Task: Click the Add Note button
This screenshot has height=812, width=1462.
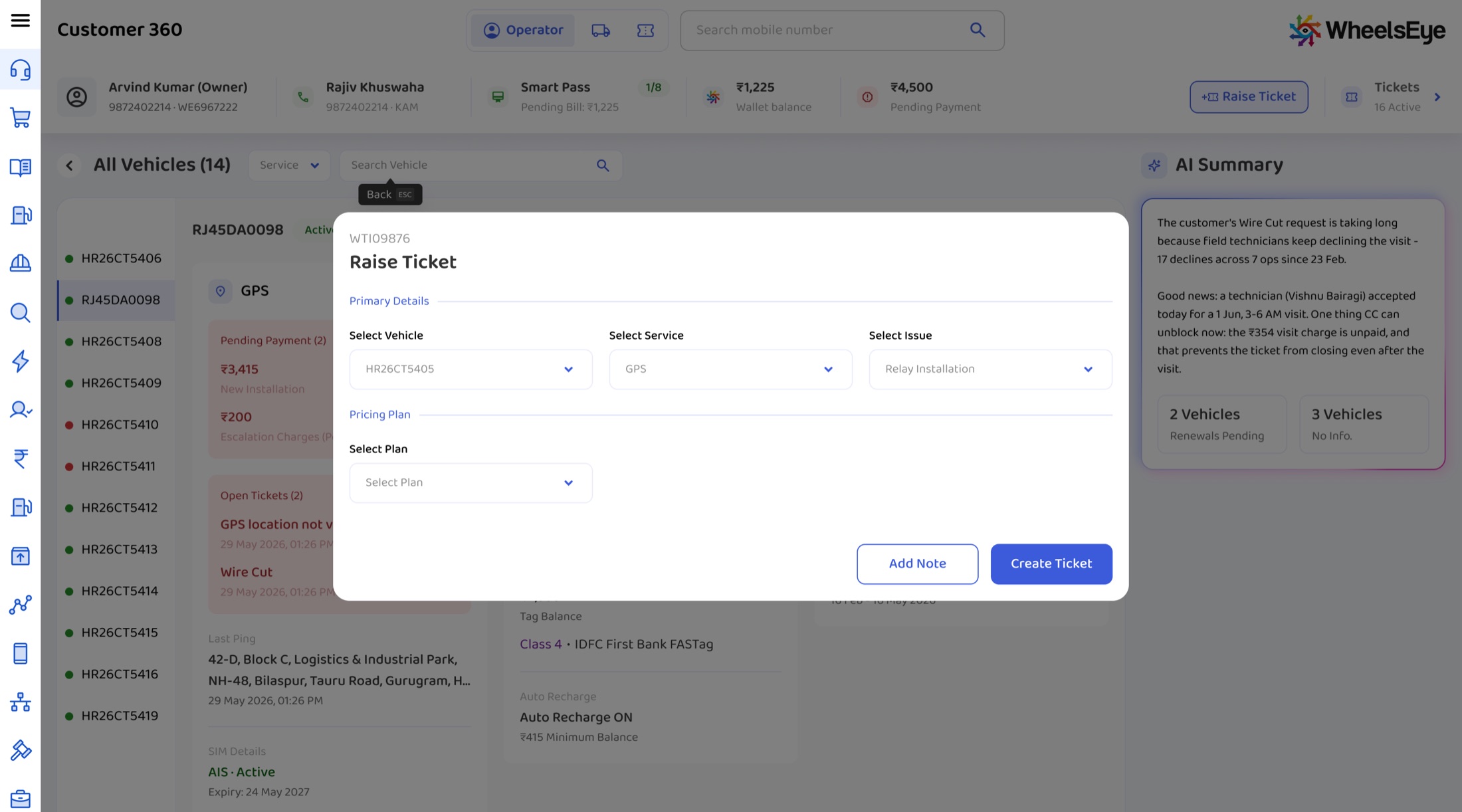Action: [917, 564]
